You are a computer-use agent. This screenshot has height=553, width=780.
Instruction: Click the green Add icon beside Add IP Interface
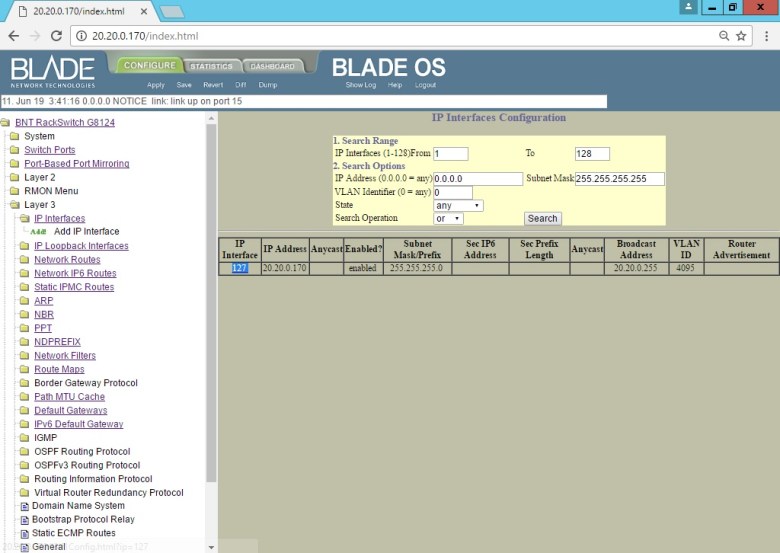click(x=38, y=232)
